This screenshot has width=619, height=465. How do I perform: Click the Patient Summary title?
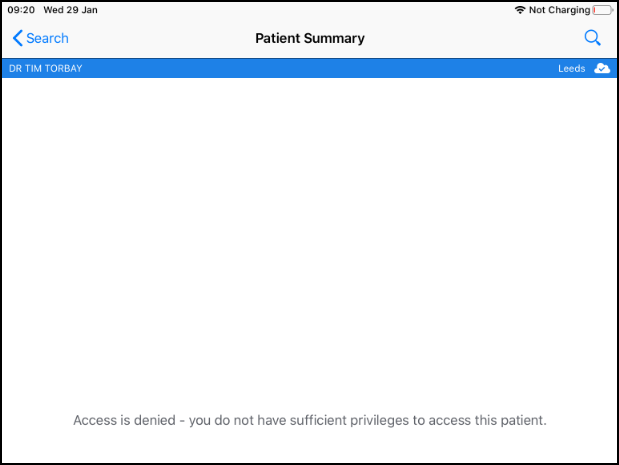310,38
